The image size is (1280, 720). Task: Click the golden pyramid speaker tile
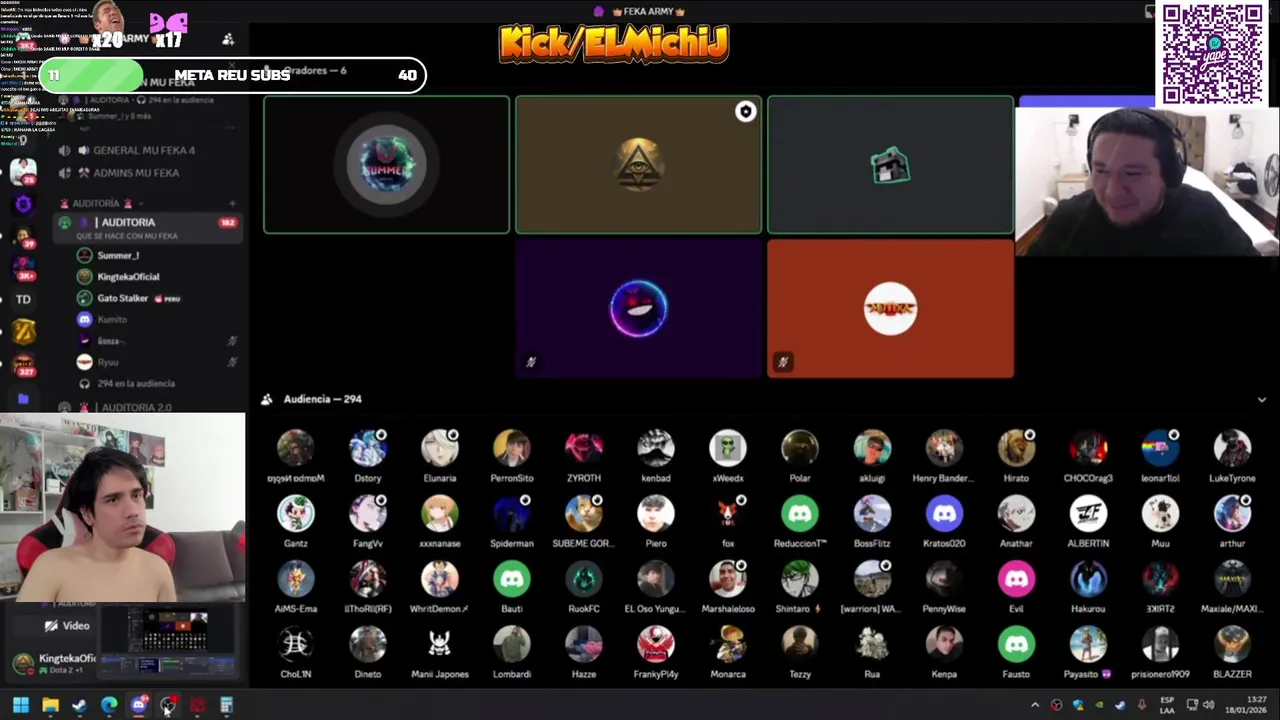click(x=638, y=164)
